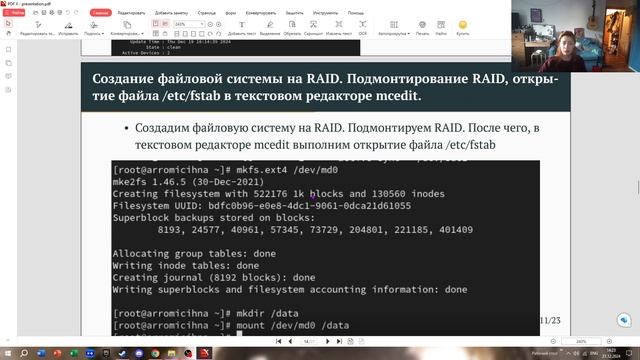Jump to the last page
This screenshot has width=640, height=360.
pyautogui.click(x=339, y=341)
